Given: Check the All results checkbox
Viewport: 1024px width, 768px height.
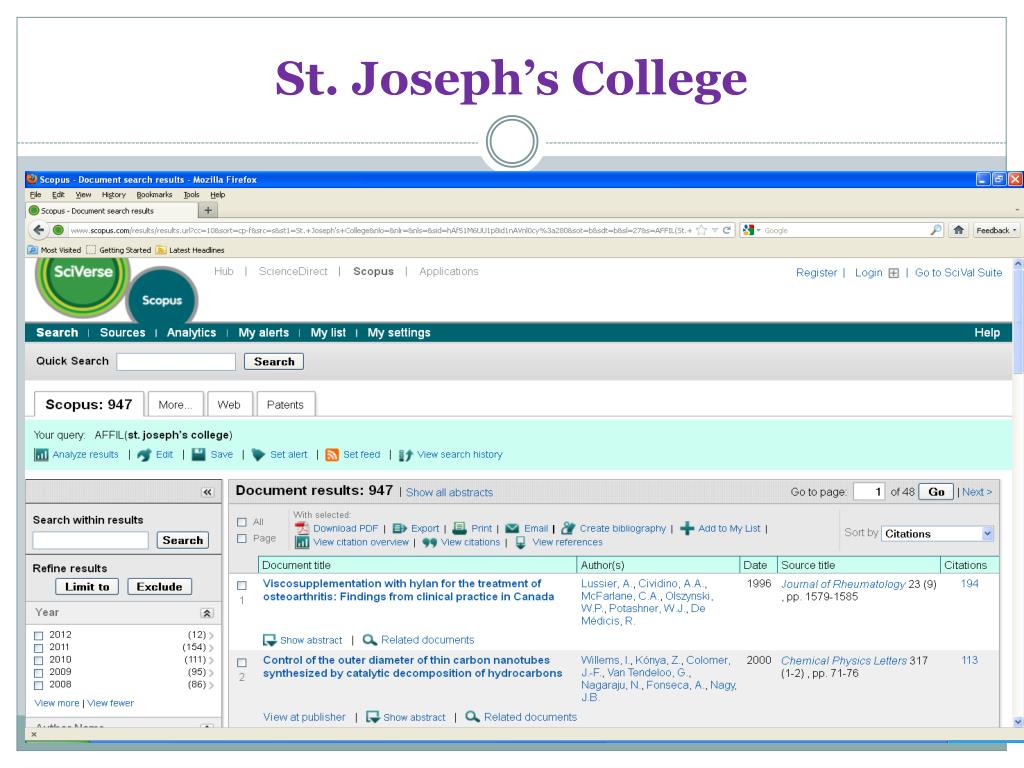Looking at the screenshot, I should pos(242,522).
